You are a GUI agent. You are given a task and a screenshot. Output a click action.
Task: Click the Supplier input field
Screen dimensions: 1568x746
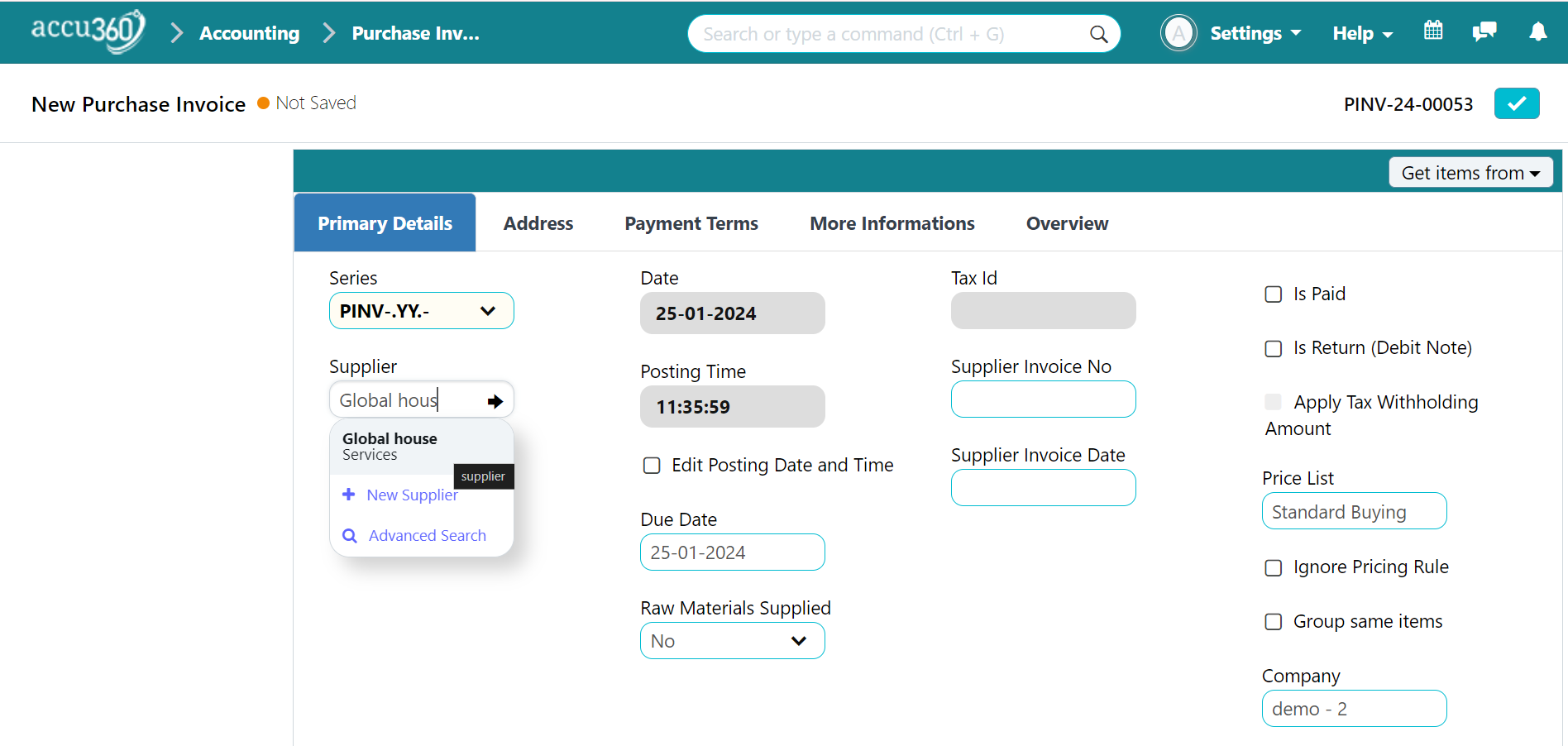tap(422, 400)
